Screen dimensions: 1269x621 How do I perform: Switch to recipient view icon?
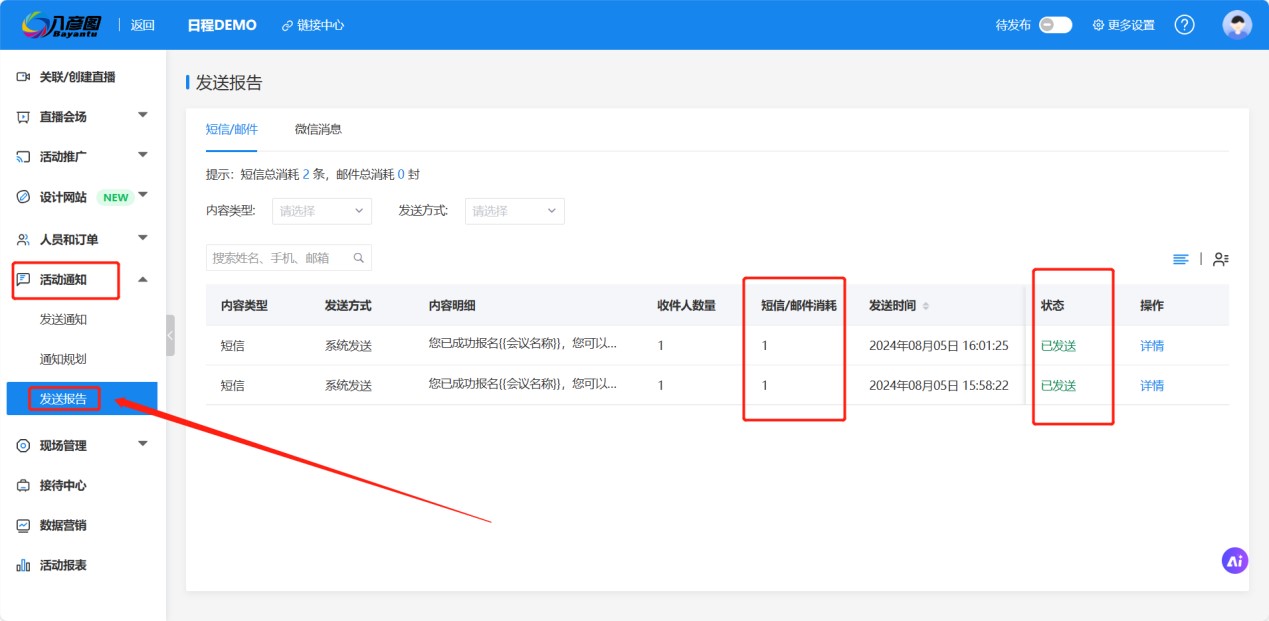1220,259
